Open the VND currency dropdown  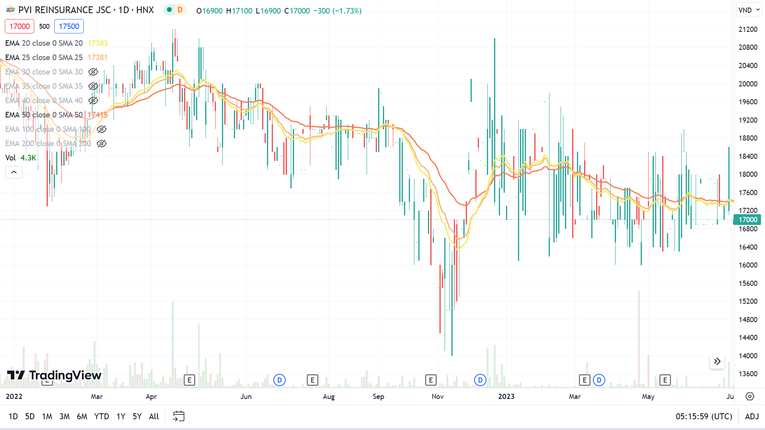[x=747, y=10]
